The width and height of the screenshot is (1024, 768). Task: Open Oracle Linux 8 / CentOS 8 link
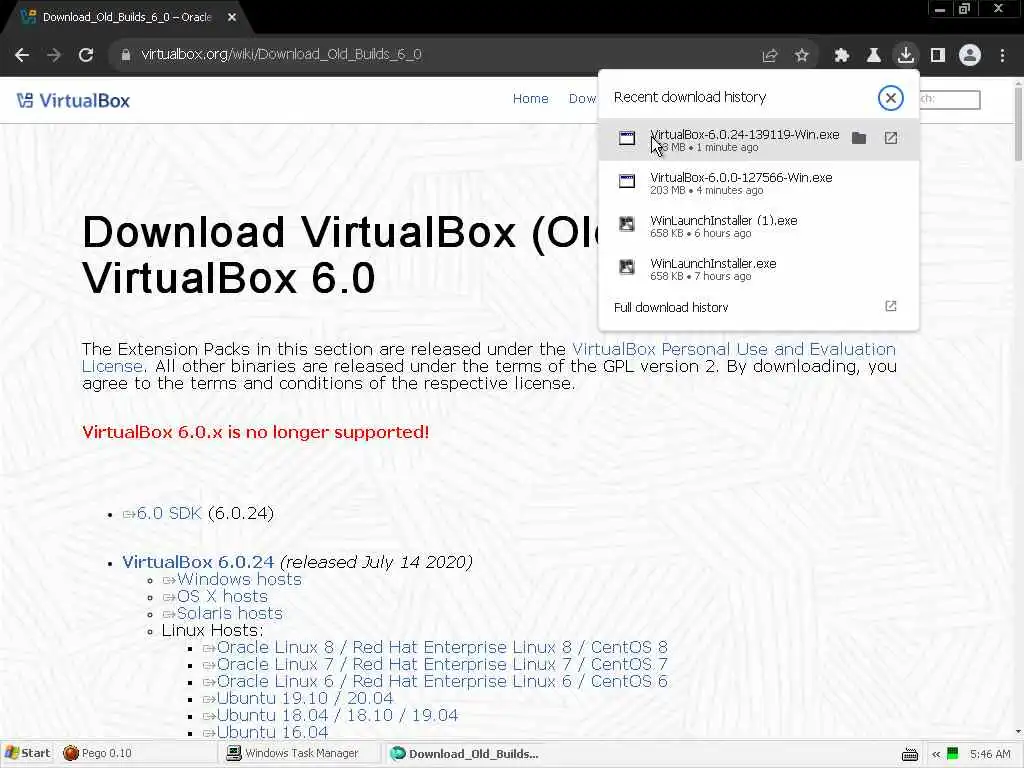442,647
